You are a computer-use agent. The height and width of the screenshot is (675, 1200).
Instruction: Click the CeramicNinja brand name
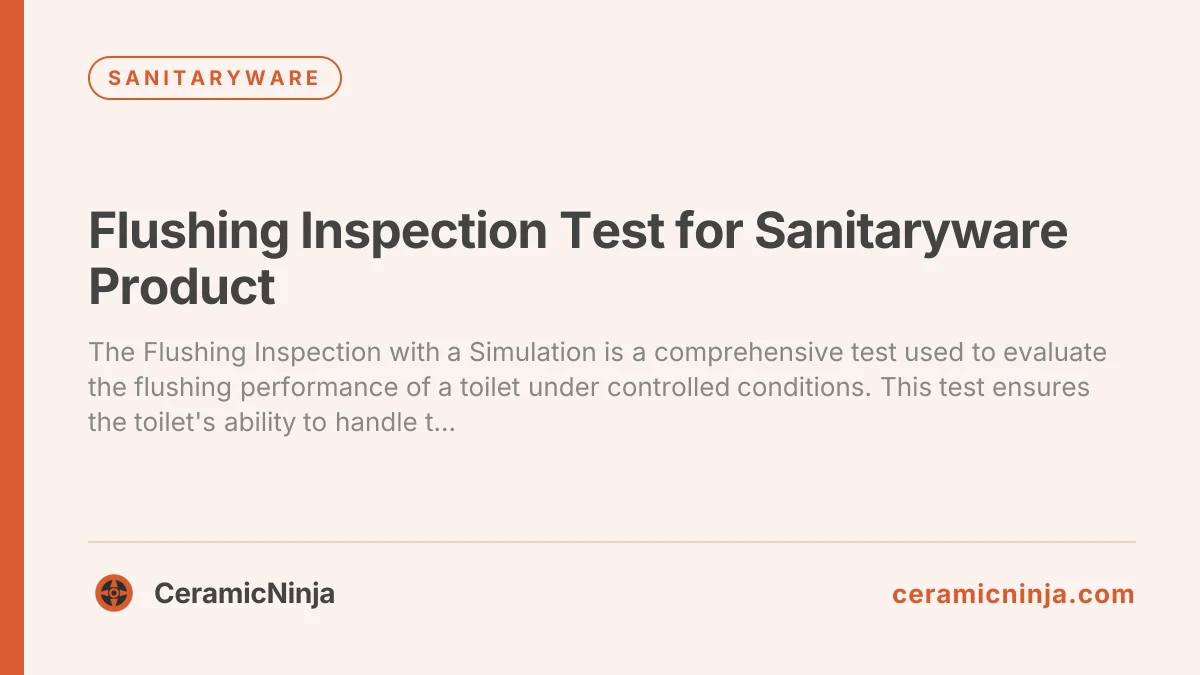[244, 594]
